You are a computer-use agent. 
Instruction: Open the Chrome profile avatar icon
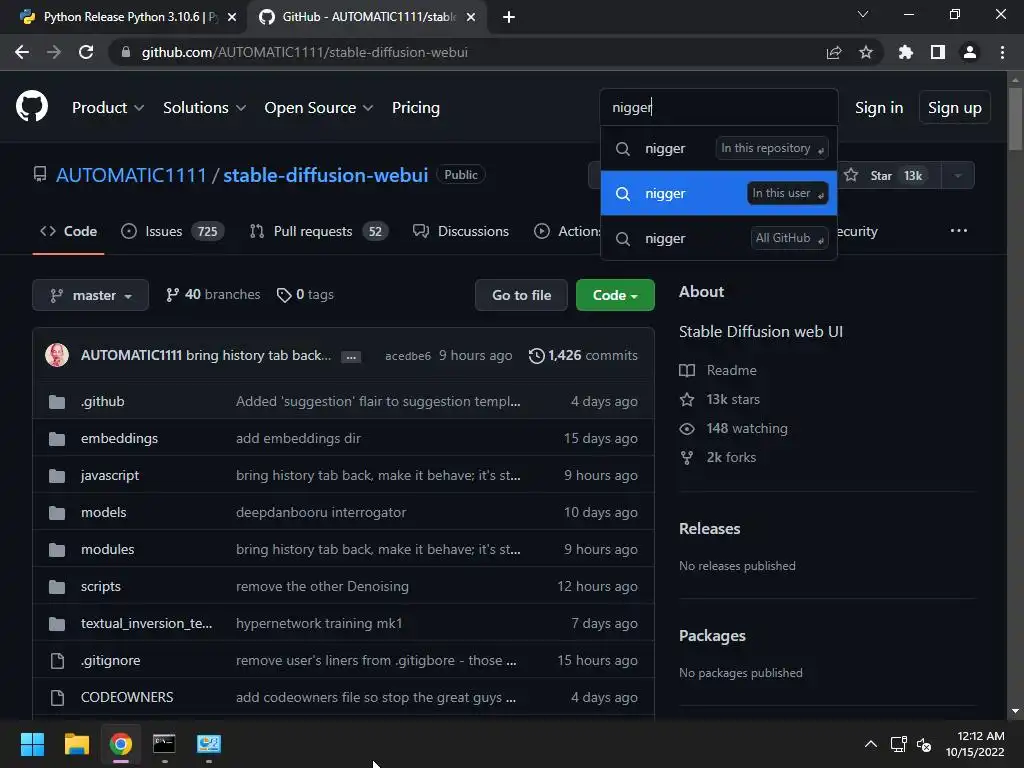[970, 52]
